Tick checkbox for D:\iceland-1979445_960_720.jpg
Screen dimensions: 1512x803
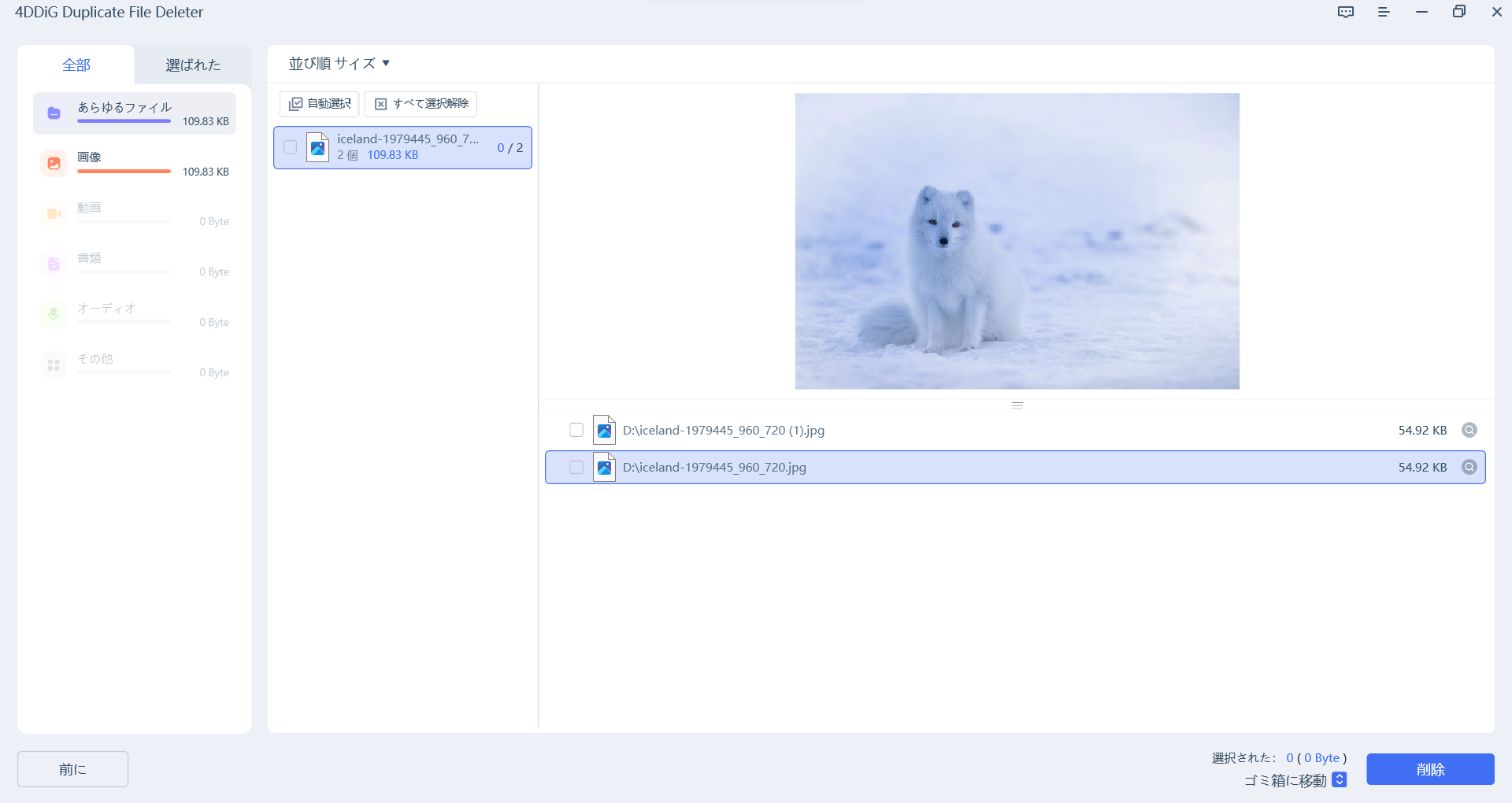pos(576,467)
